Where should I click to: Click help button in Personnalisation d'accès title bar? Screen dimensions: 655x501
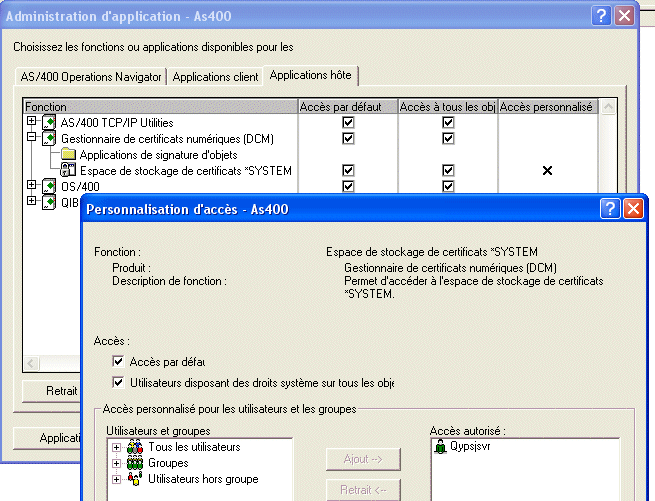[x=610, y=208]
